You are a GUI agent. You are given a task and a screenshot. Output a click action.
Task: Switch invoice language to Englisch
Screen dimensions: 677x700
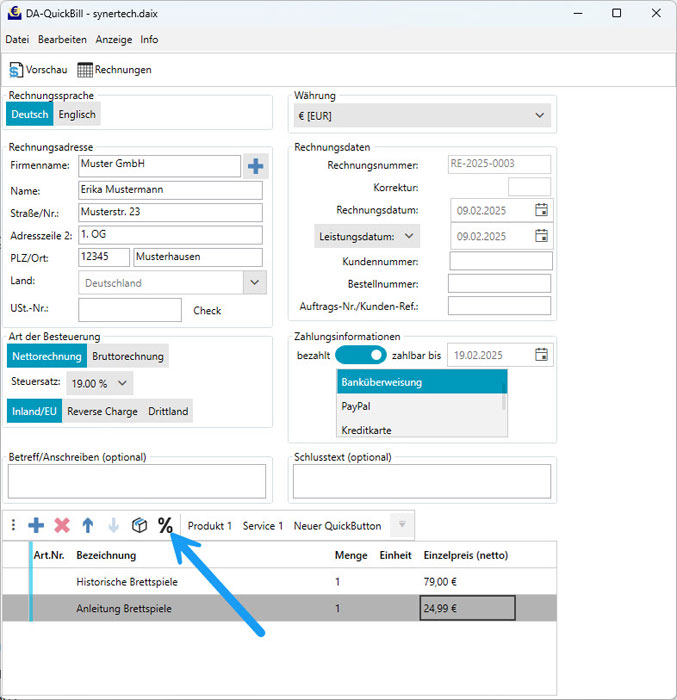pyautogui.click(x=77, y=114)
